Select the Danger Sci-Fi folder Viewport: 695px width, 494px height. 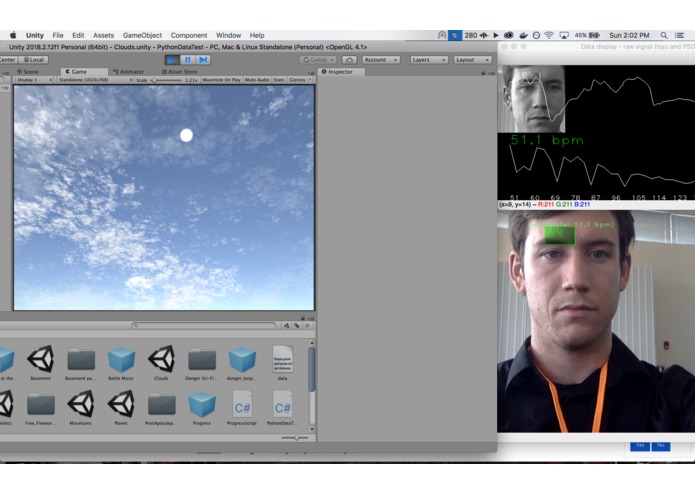coord(202,362)
